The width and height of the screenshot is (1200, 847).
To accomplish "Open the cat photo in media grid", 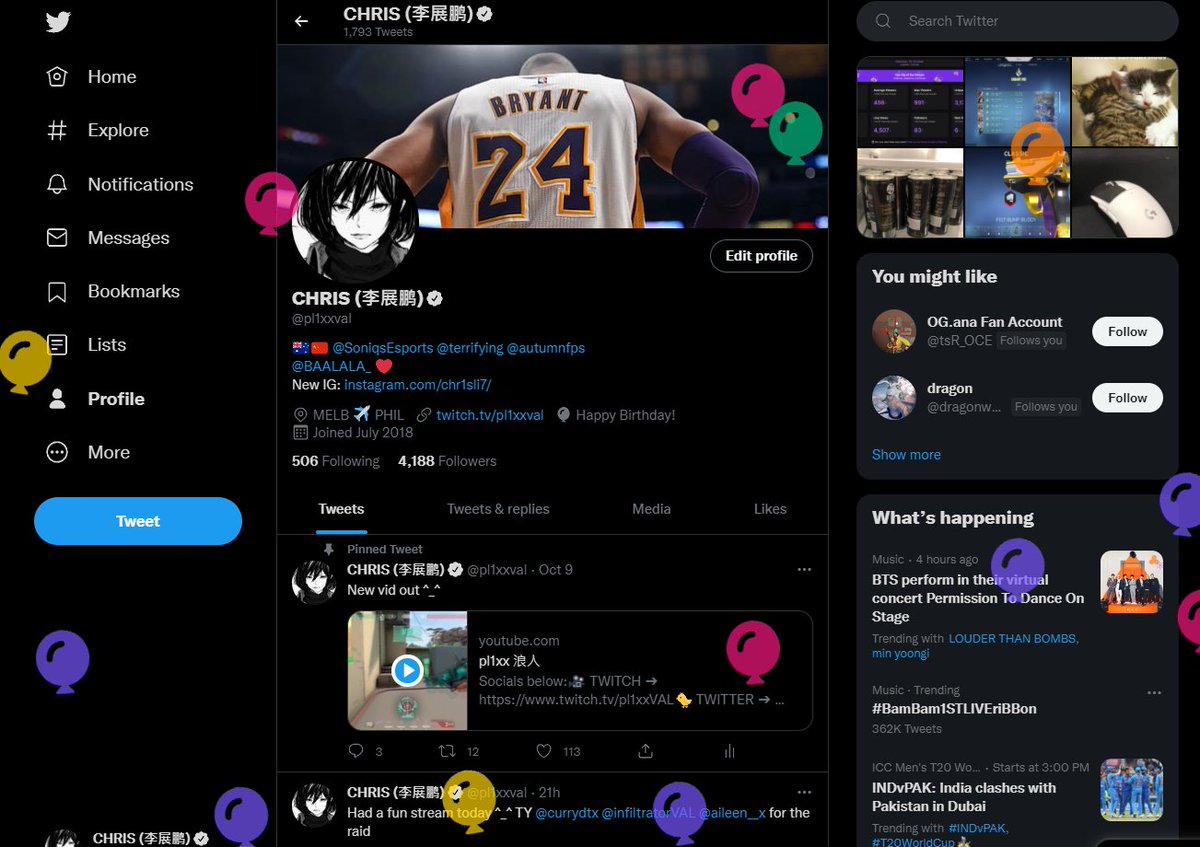I will [1125, 101].
